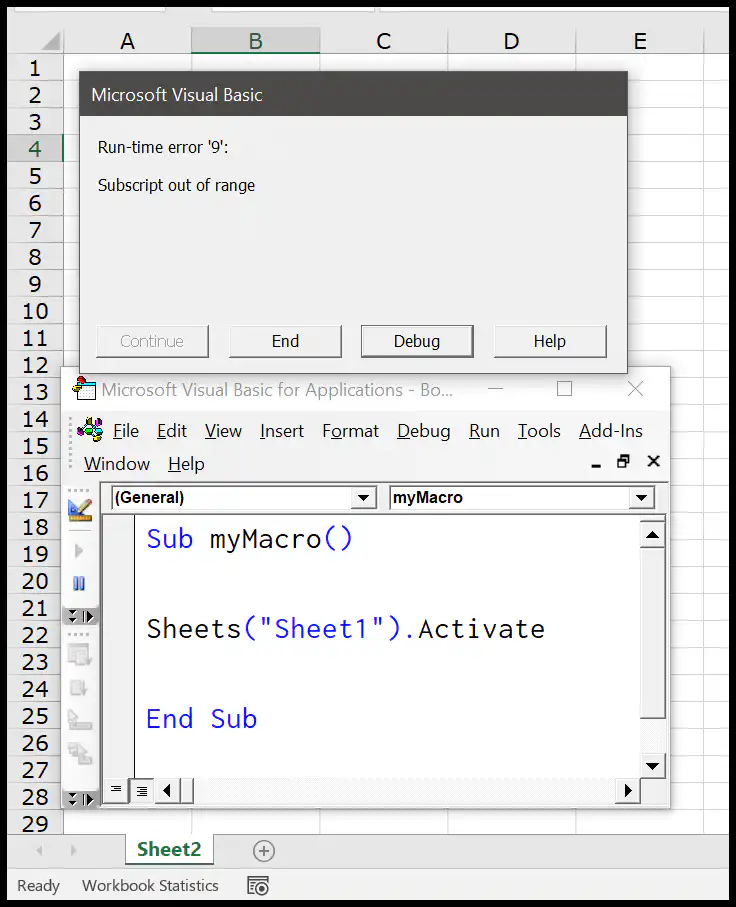Click the Ready status text
This screenshot has height=907, width=736.
pyautogui.click(x=38, y=886)
